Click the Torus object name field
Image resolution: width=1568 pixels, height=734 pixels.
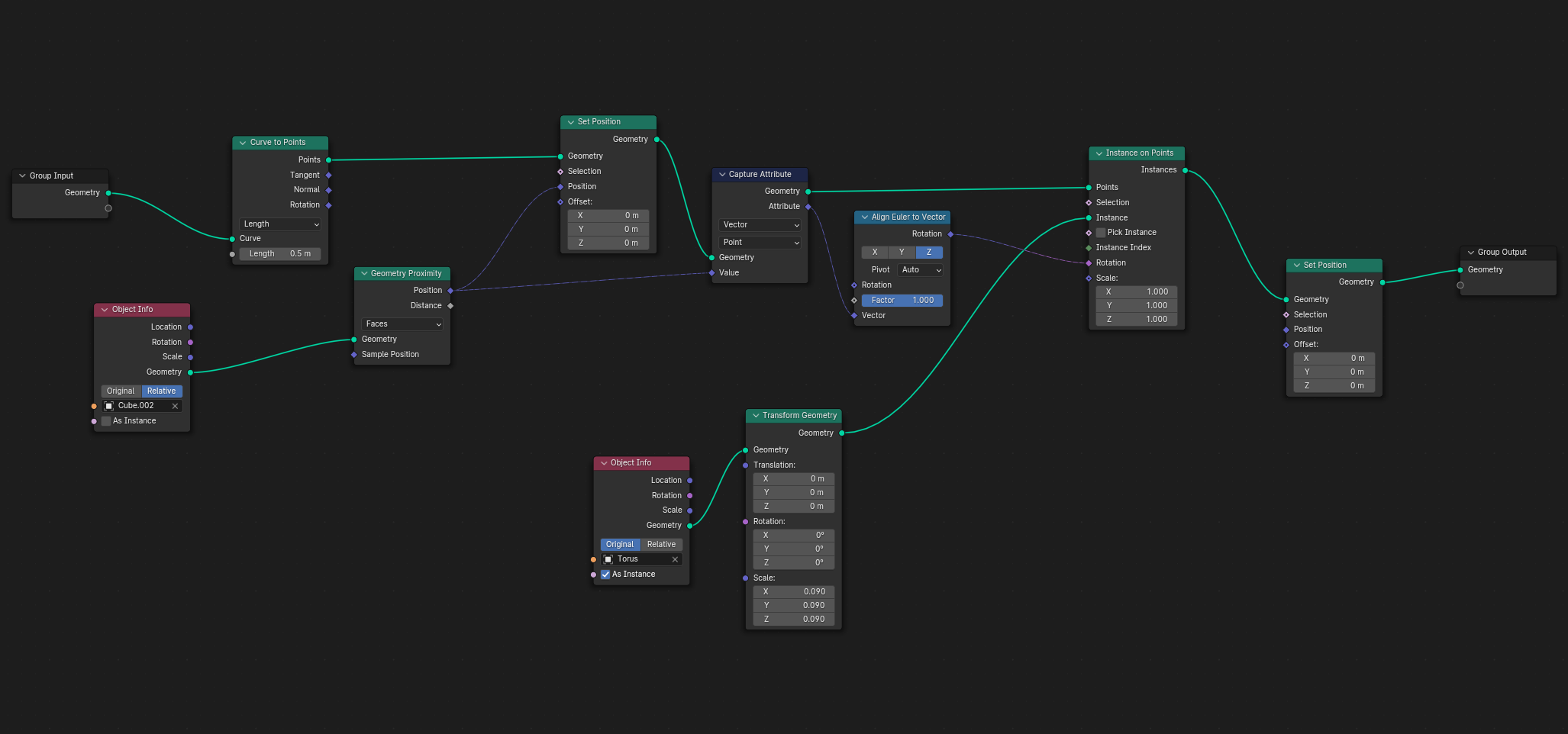642,559
